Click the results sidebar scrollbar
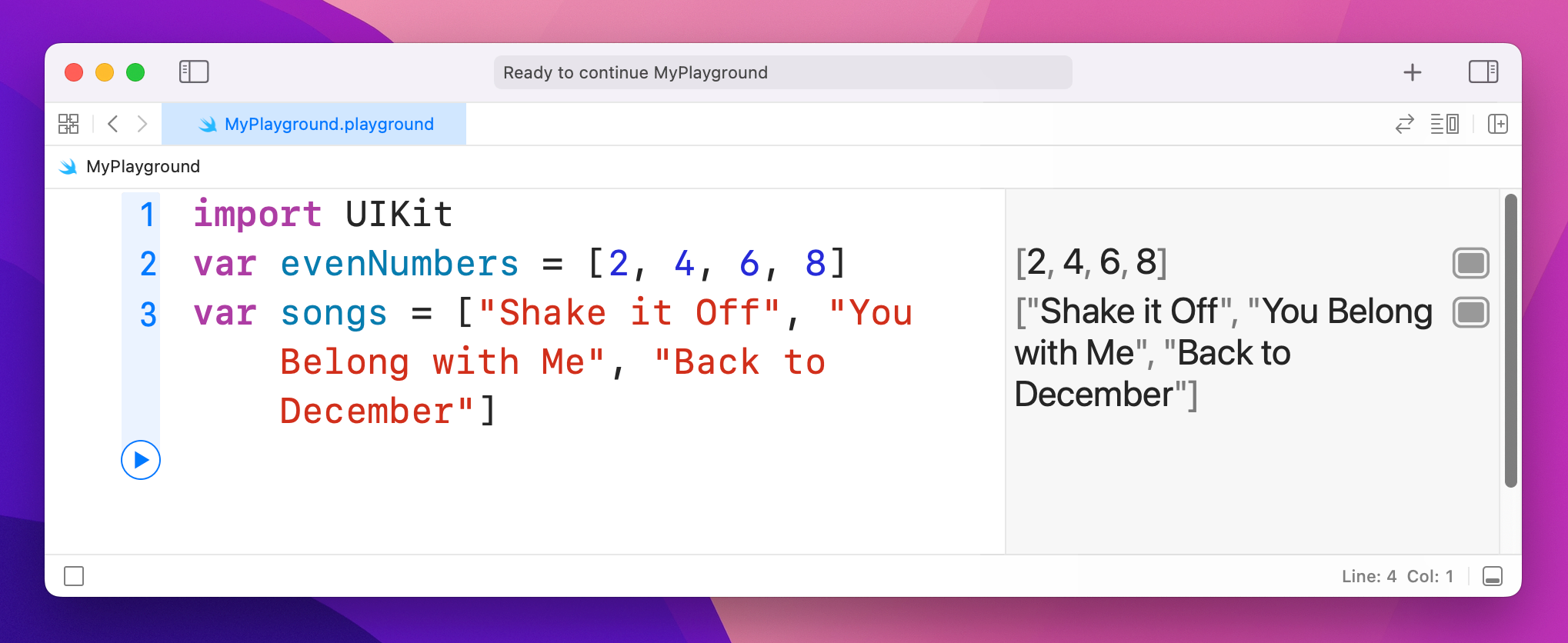The height and width of the screenshot is (643, 1568). [1511, 340]
